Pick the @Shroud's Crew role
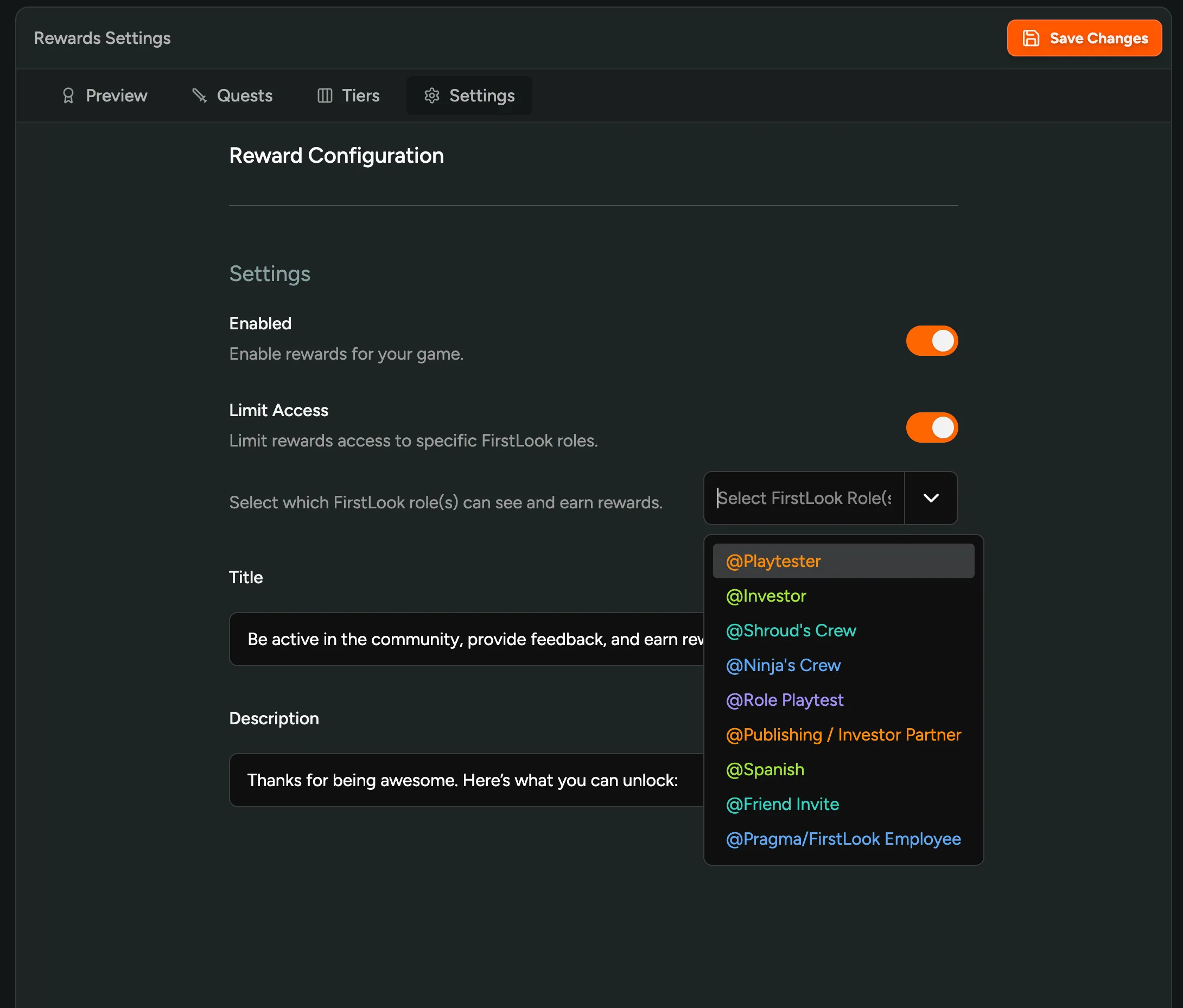Viewport: 1183px width, 1008px height. (x=791, y=631)
